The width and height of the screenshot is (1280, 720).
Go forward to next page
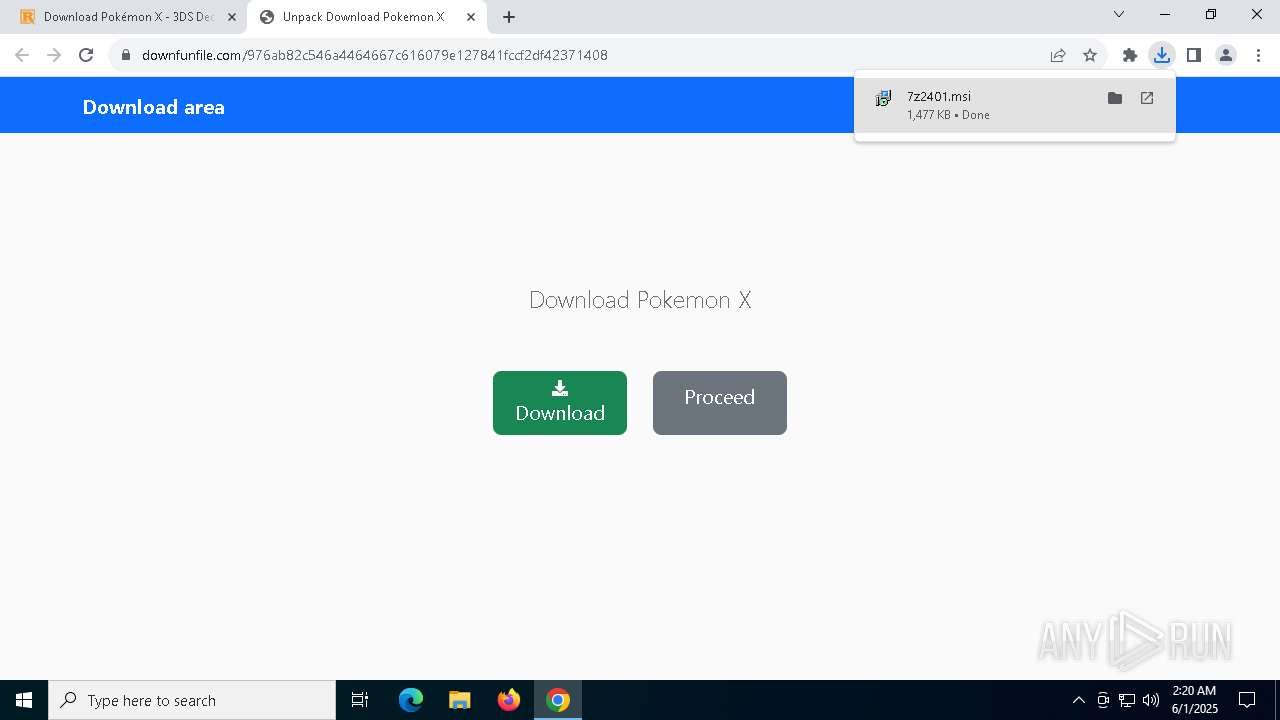tap(54, 55)
